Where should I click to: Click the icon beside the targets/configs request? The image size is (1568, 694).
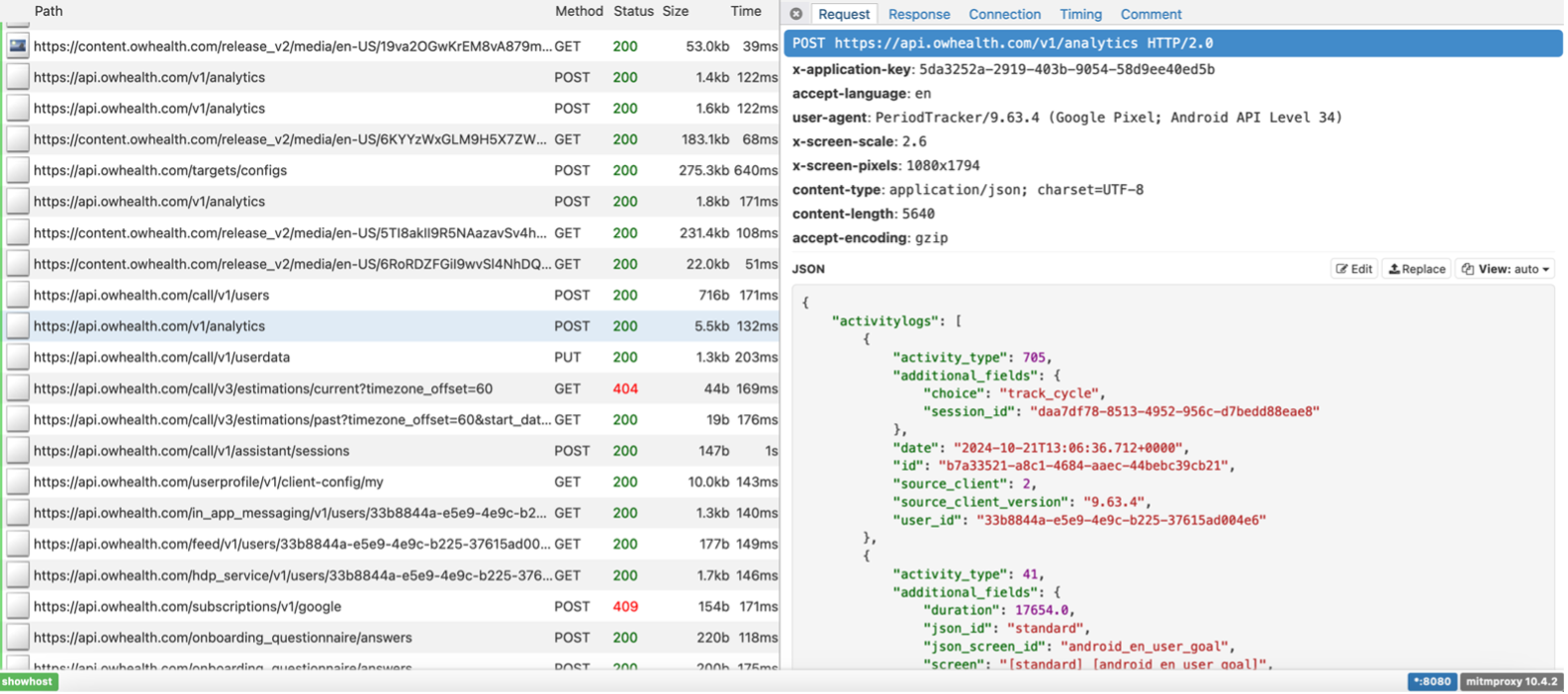click(18, 170)
